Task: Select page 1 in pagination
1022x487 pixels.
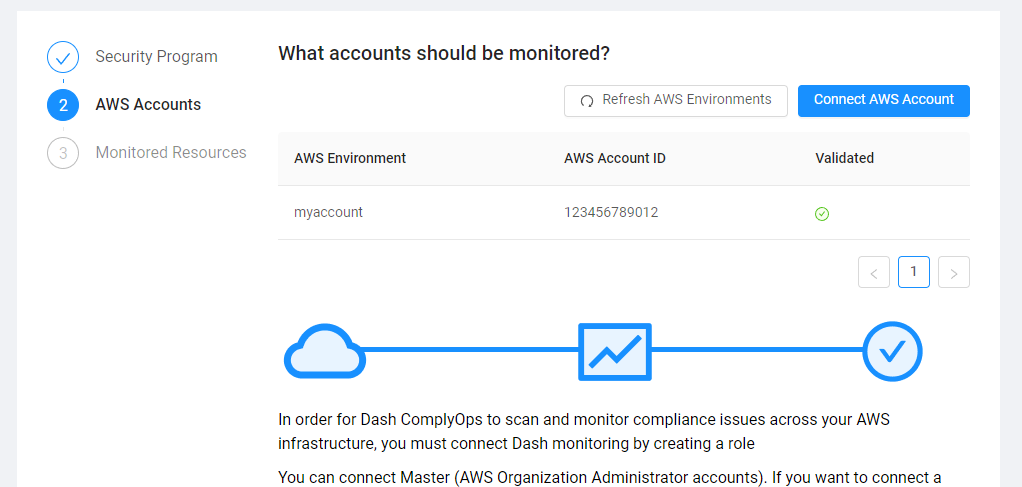Action: click(914, 272)
